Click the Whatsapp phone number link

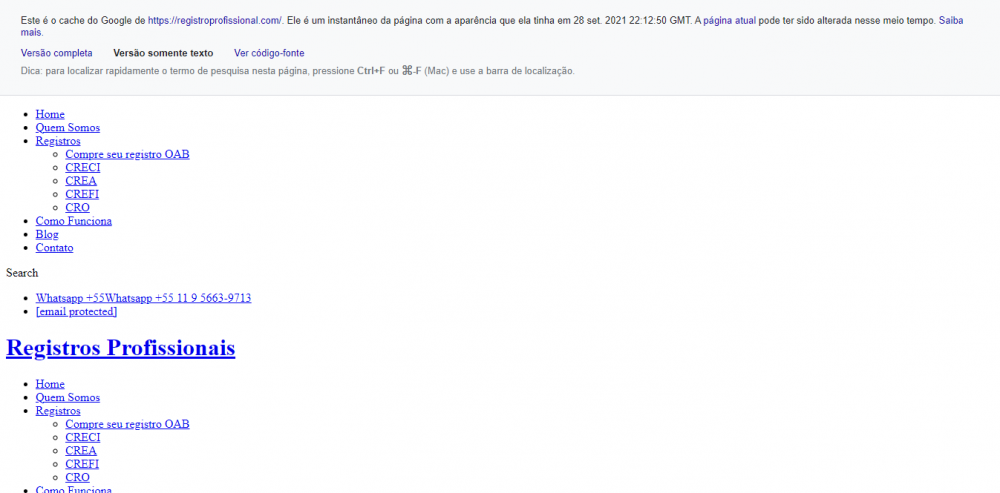click(x=143, y=298)
